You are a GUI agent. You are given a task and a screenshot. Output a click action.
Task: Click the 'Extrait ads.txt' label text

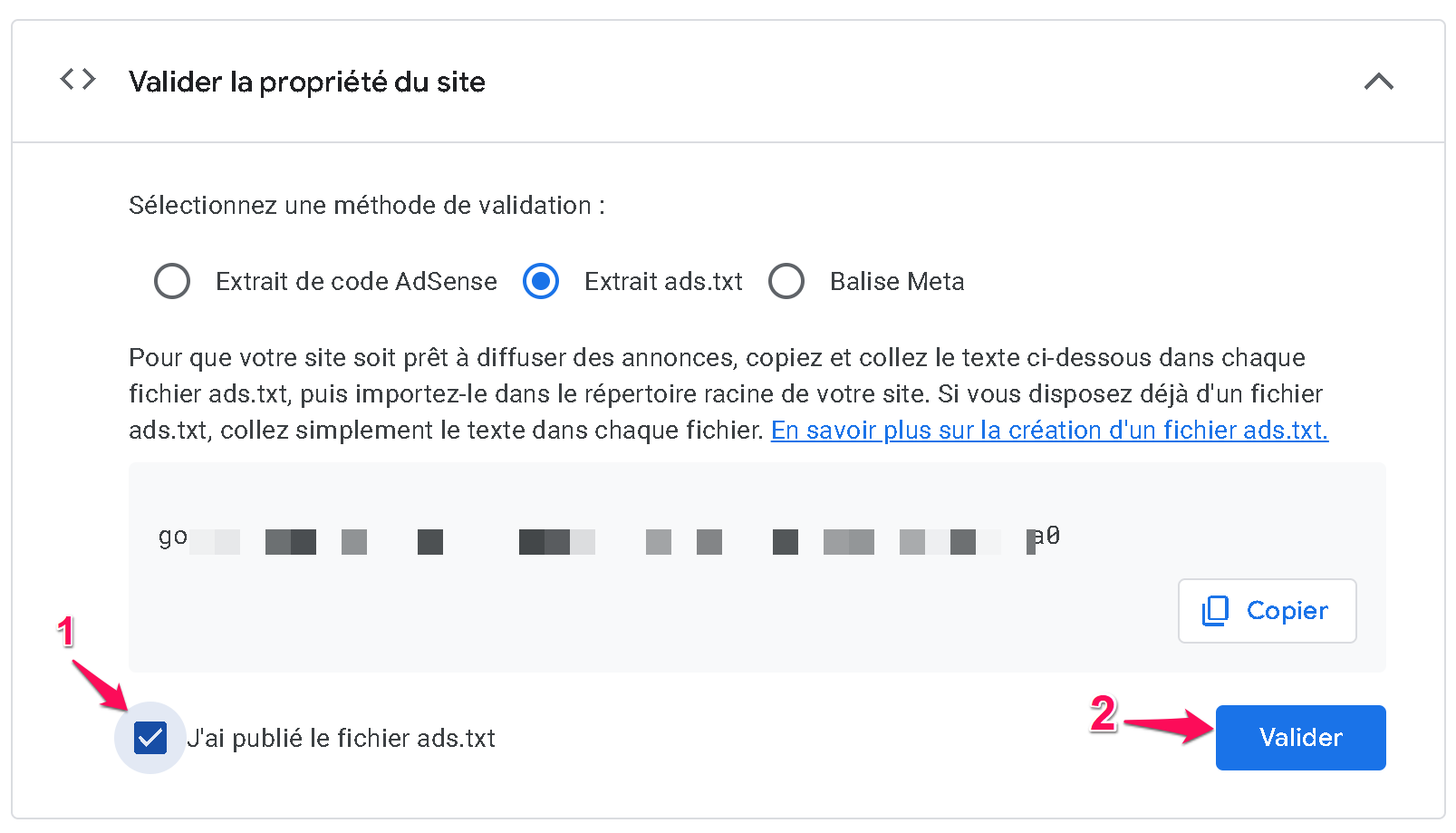click(x=663, y=281)
